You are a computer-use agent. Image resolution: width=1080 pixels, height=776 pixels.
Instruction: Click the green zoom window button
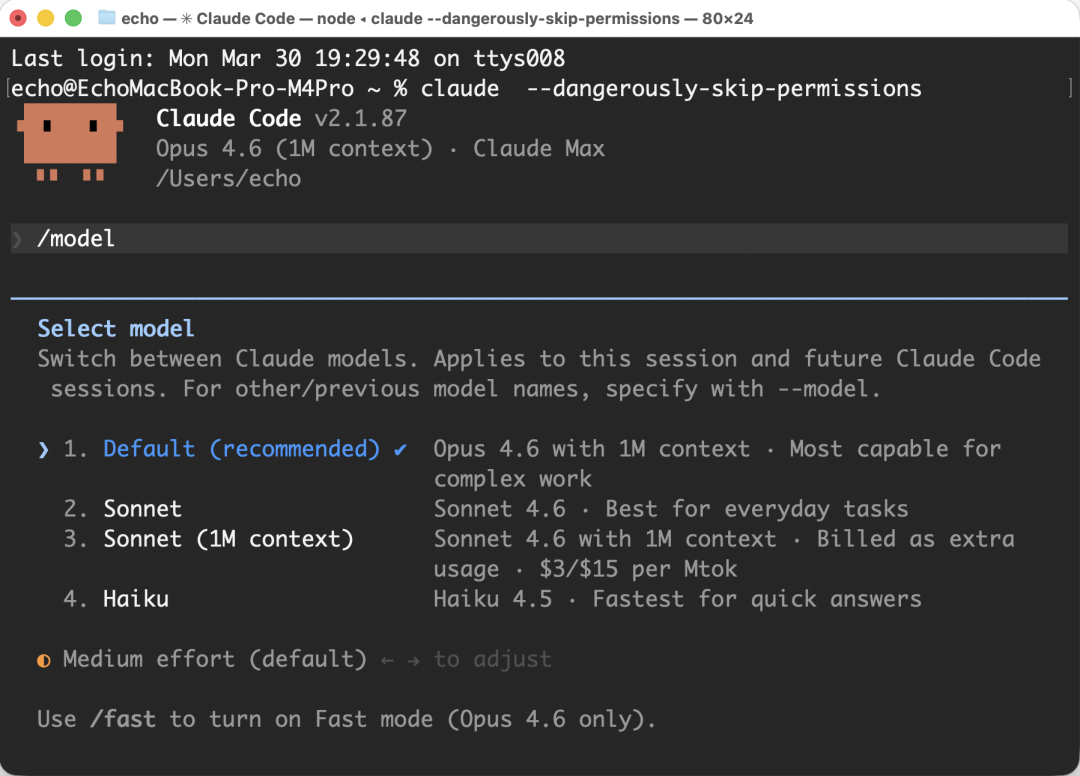(x=73, y=18)
